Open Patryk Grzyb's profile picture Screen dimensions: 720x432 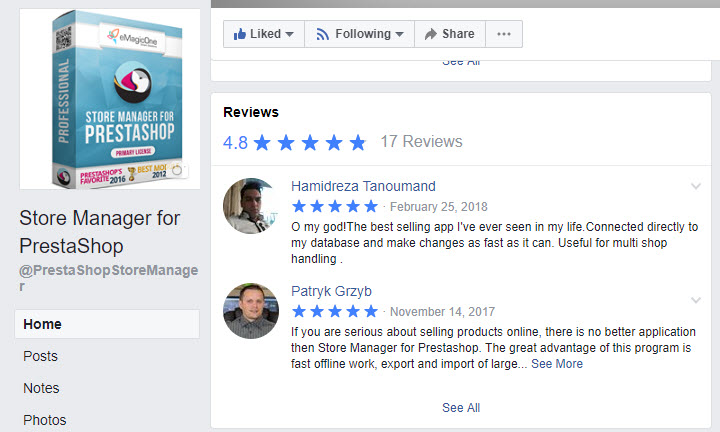[251, 311]
